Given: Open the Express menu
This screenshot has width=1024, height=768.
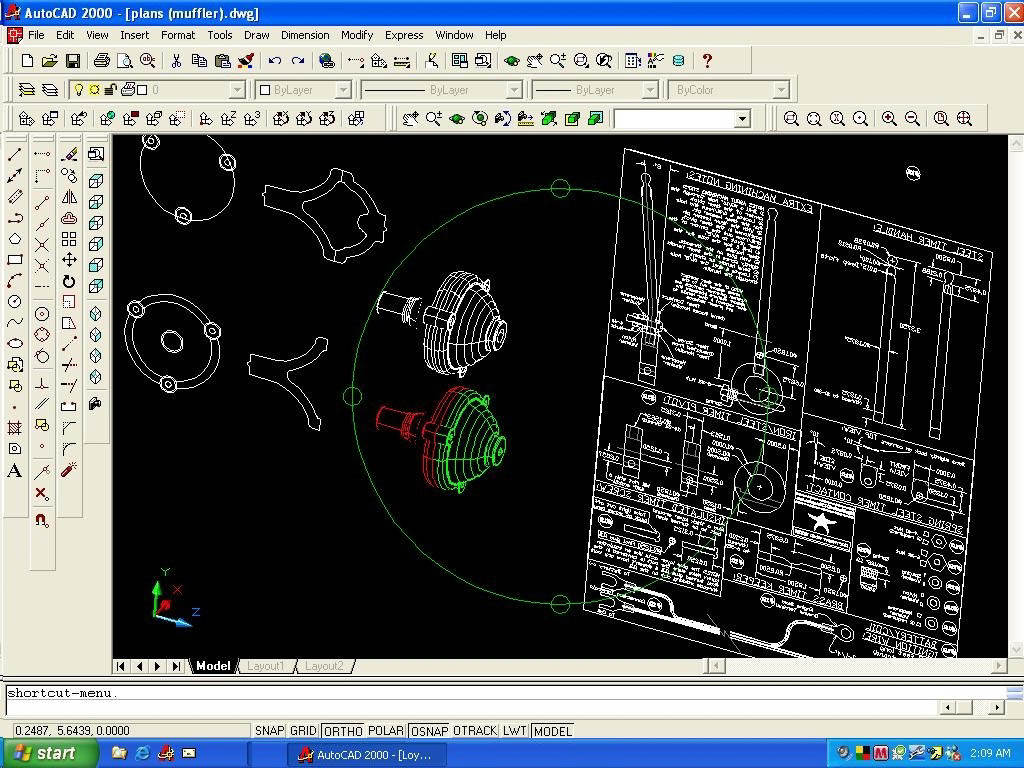Looking at the screenshot, I should [404, 35].
